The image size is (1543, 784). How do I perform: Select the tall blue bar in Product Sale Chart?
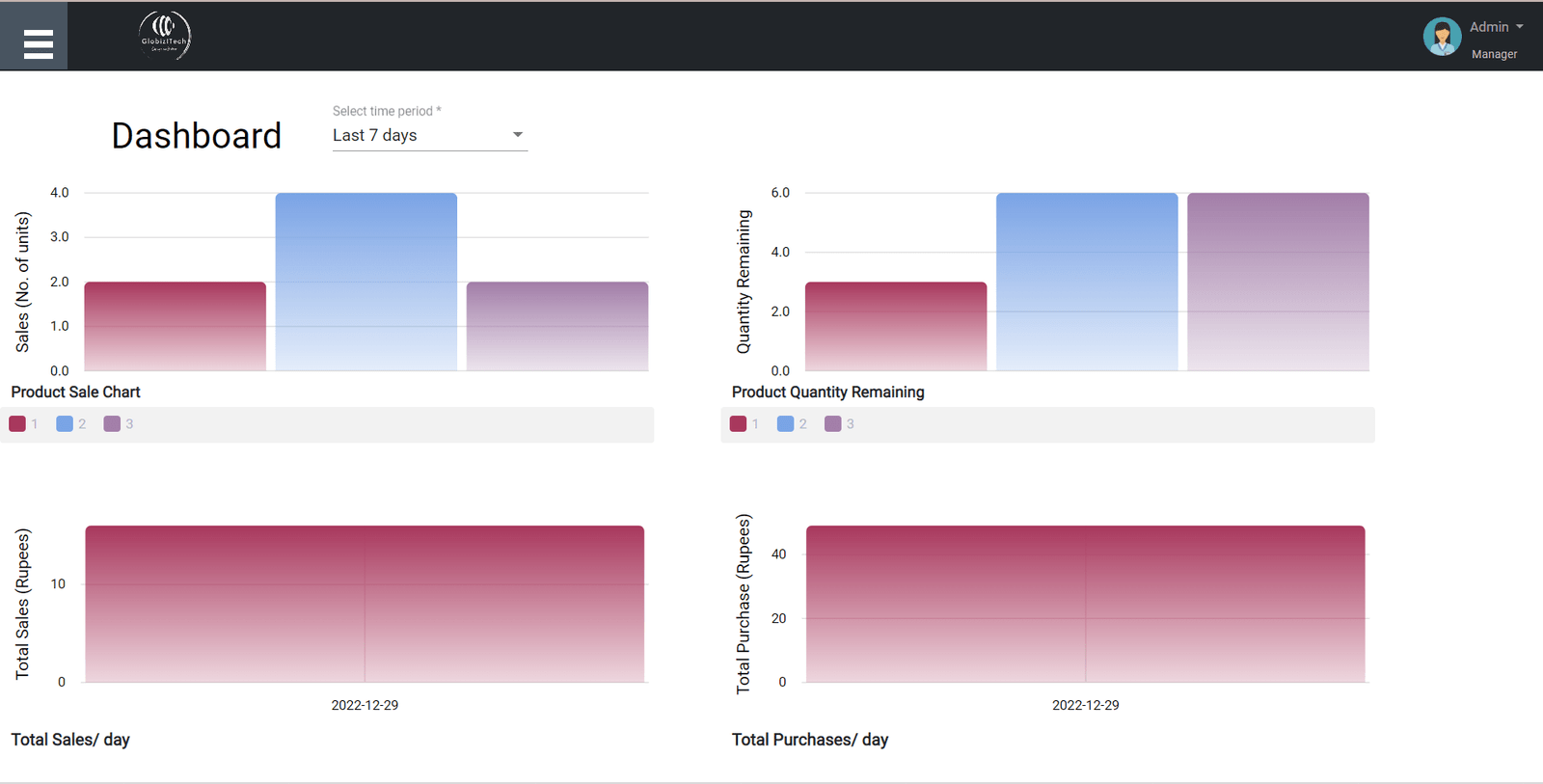365,282
